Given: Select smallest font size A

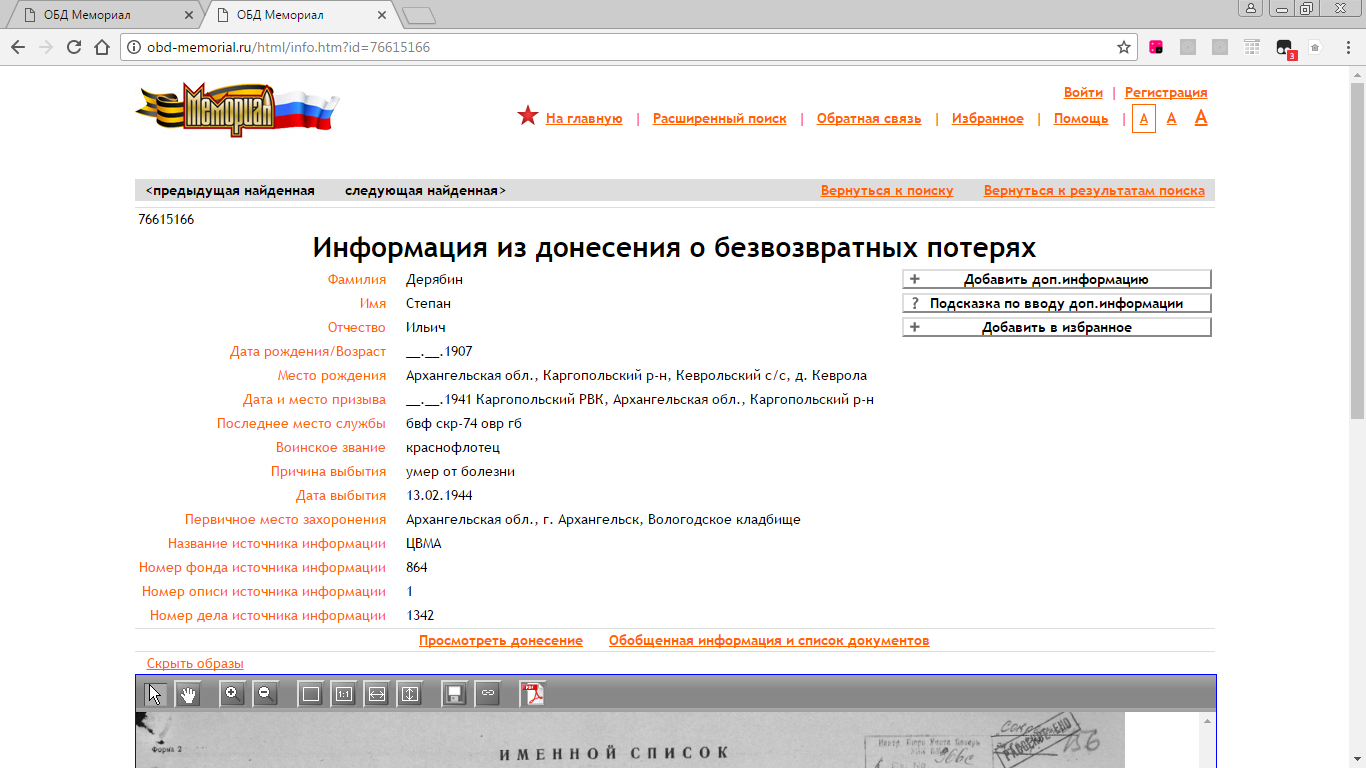Looking at the screenshot, I should [1144, 118].
